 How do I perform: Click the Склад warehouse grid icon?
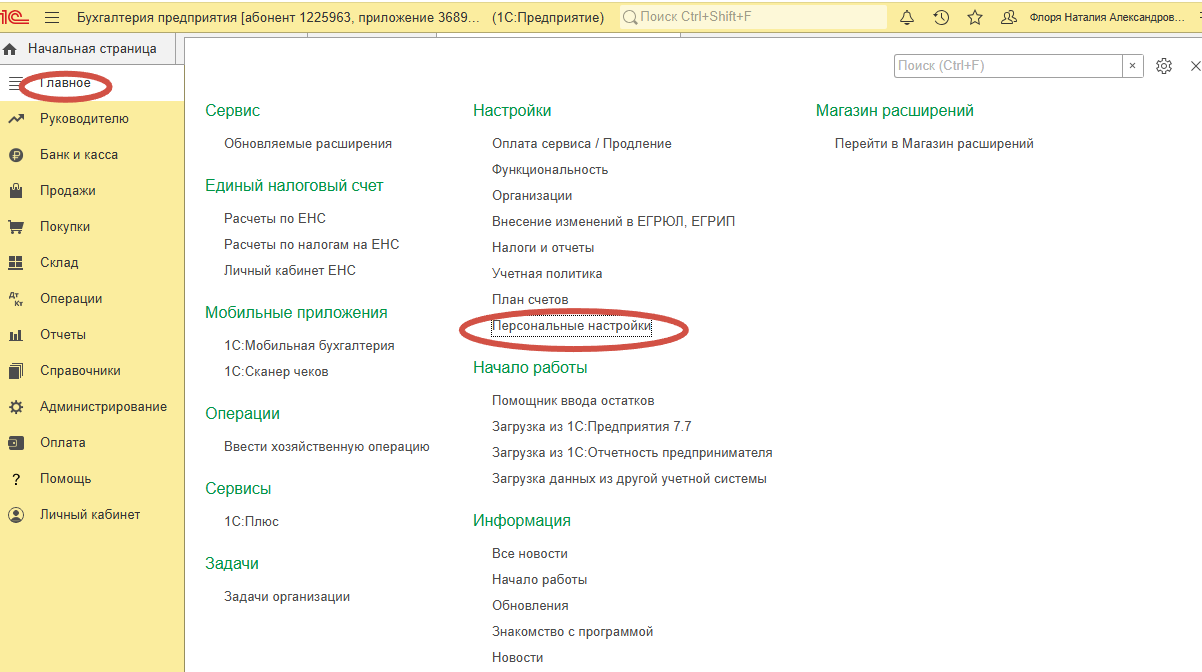16,263
